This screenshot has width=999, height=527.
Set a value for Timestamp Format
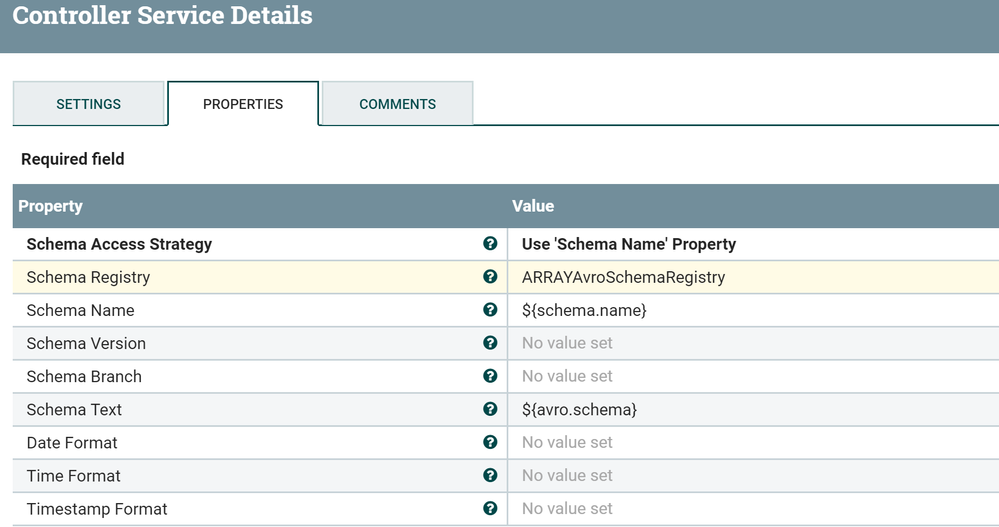point(567,508)
